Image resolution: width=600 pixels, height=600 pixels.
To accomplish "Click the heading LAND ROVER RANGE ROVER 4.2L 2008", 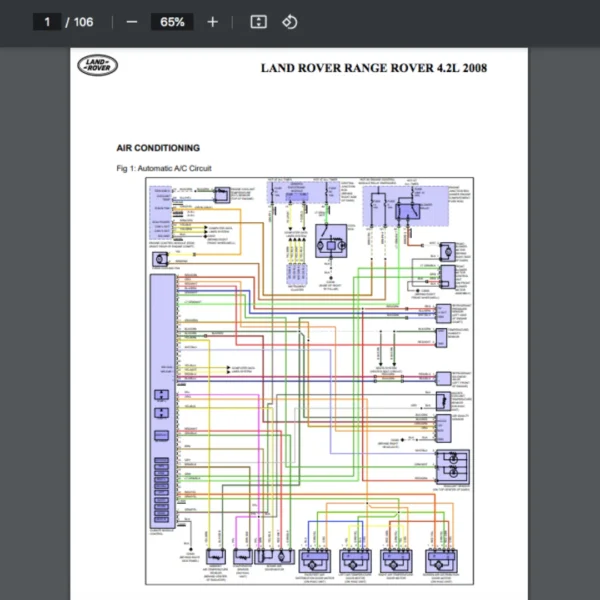I will pyautogui.click(x=374, y=68).
